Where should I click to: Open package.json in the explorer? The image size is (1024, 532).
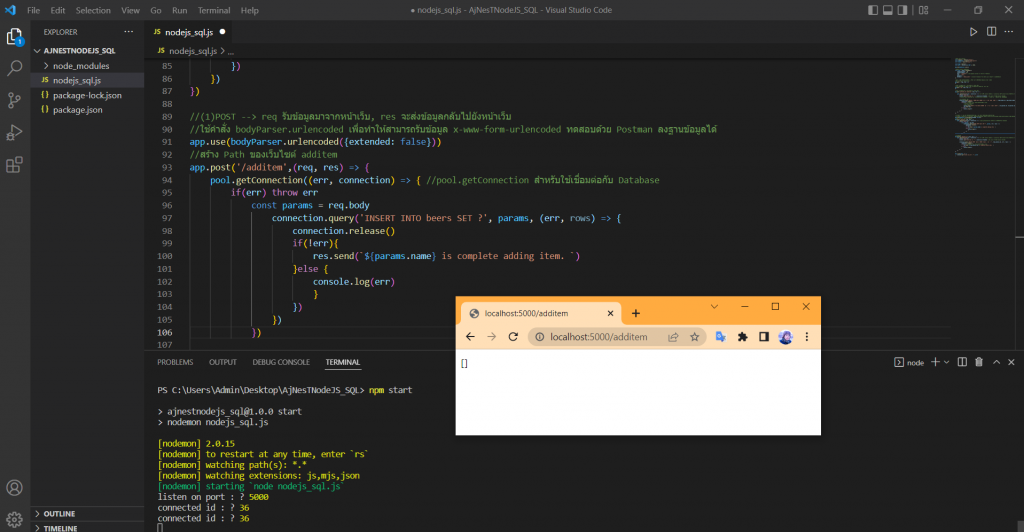88,110
